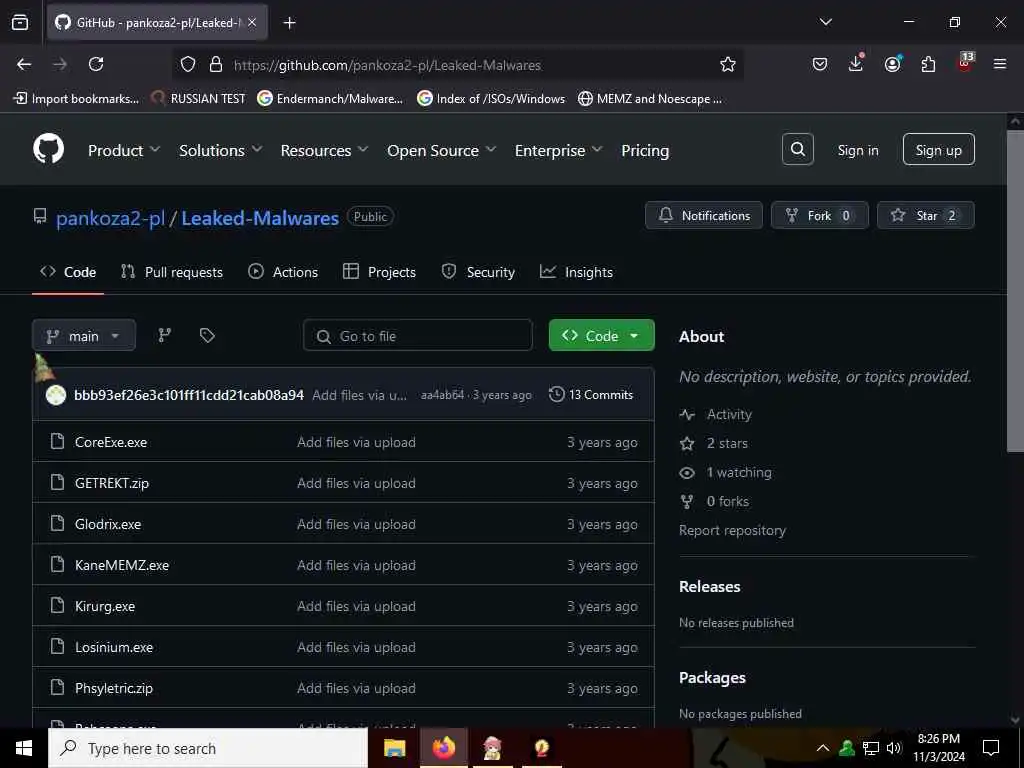Screen dimensions: 1024x768
Task: Open the green Code dropdown button
Action: tap(601, 335)
